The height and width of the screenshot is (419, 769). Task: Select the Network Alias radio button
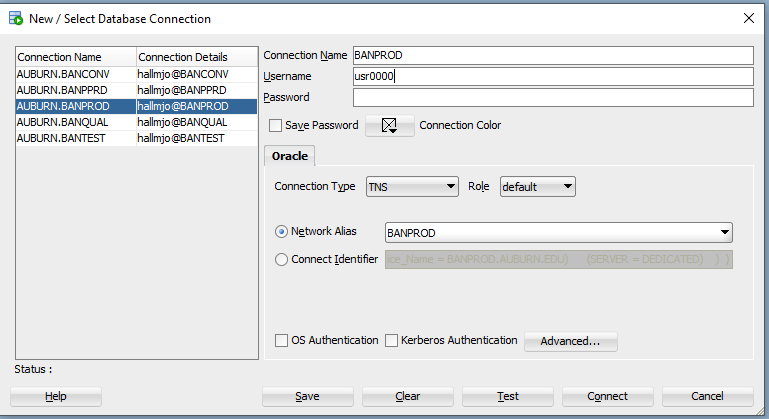281,232
